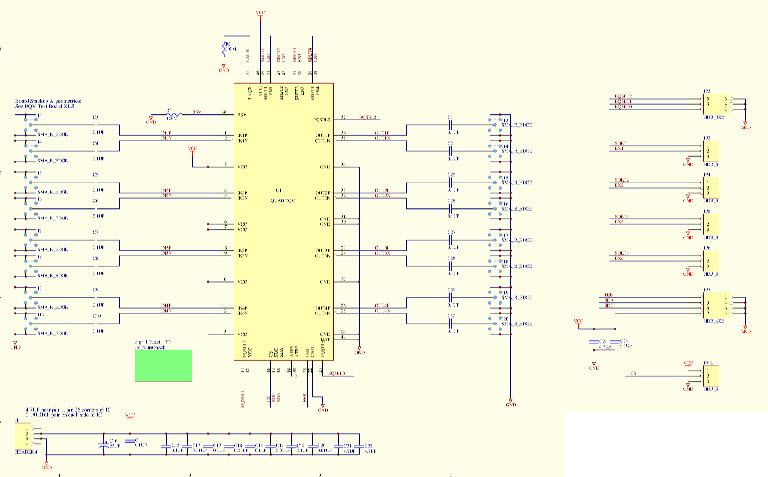This screenshot has width=768, height=477.
Task: Select the ground symbol under the left input connectors
Action: click(x=15, y=344)
